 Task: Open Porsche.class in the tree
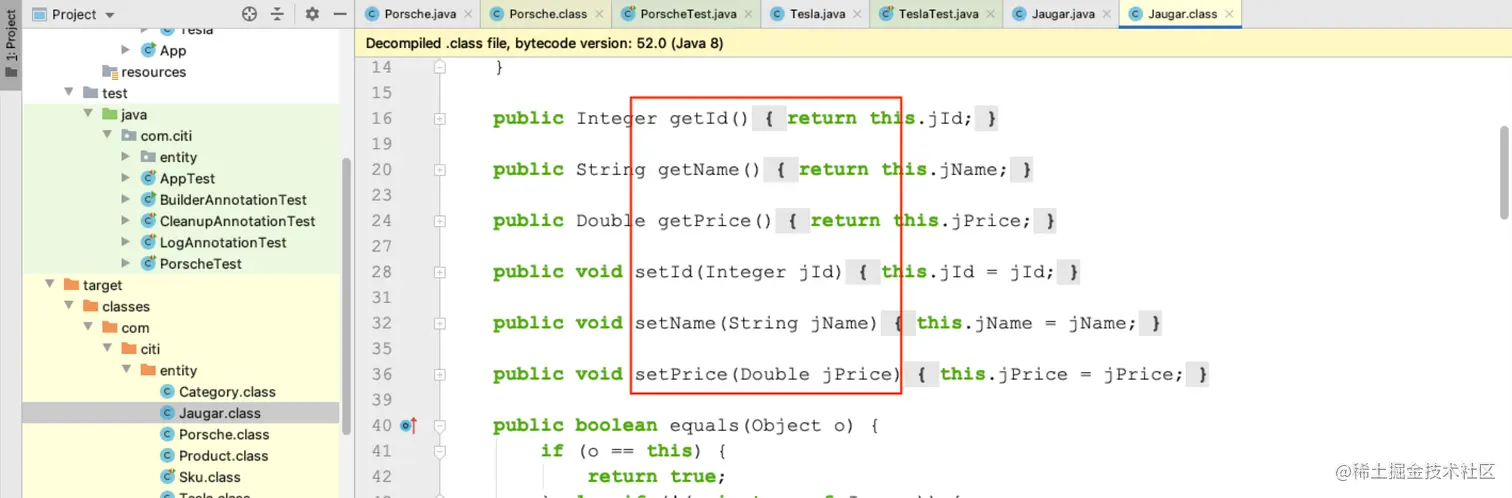pos(224,434)
